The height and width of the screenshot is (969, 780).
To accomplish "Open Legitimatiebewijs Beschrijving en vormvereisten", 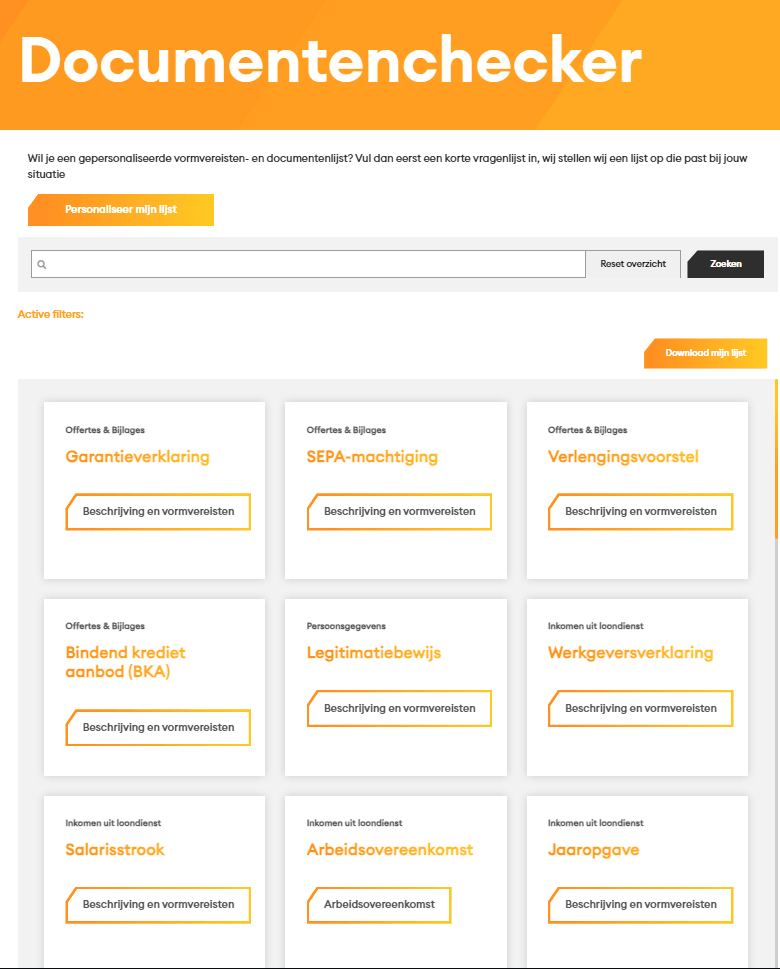I will click(x=399, y=708).
